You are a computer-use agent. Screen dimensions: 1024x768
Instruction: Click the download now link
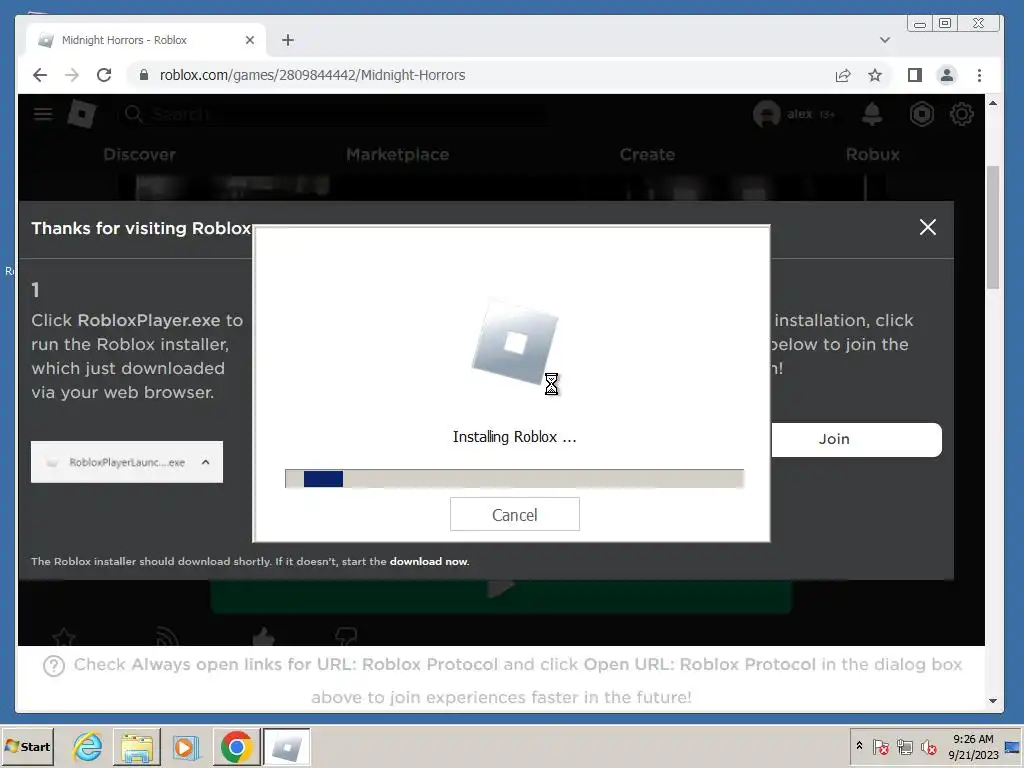pyautogui.click(x=429, y=562)
